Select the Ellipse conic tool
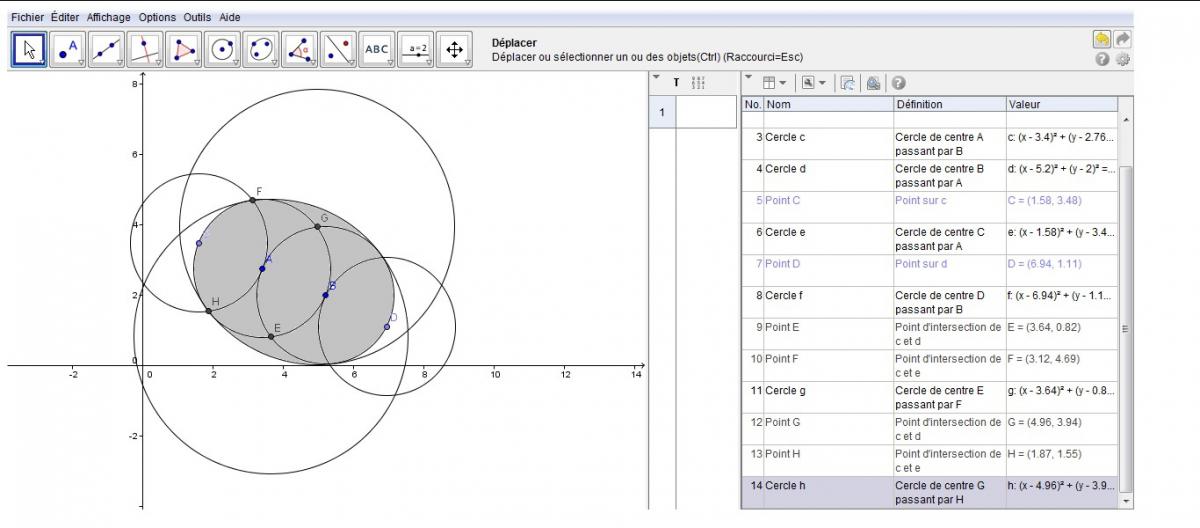The height and width of the screenshot is (528, 1200). pyautogui.click(x=262, y=49)
